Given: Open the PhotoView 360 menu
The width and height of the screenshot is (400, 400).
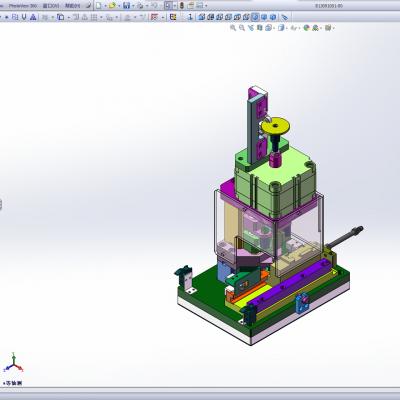Looking at the screenshot, I should [x=23, y=6].
